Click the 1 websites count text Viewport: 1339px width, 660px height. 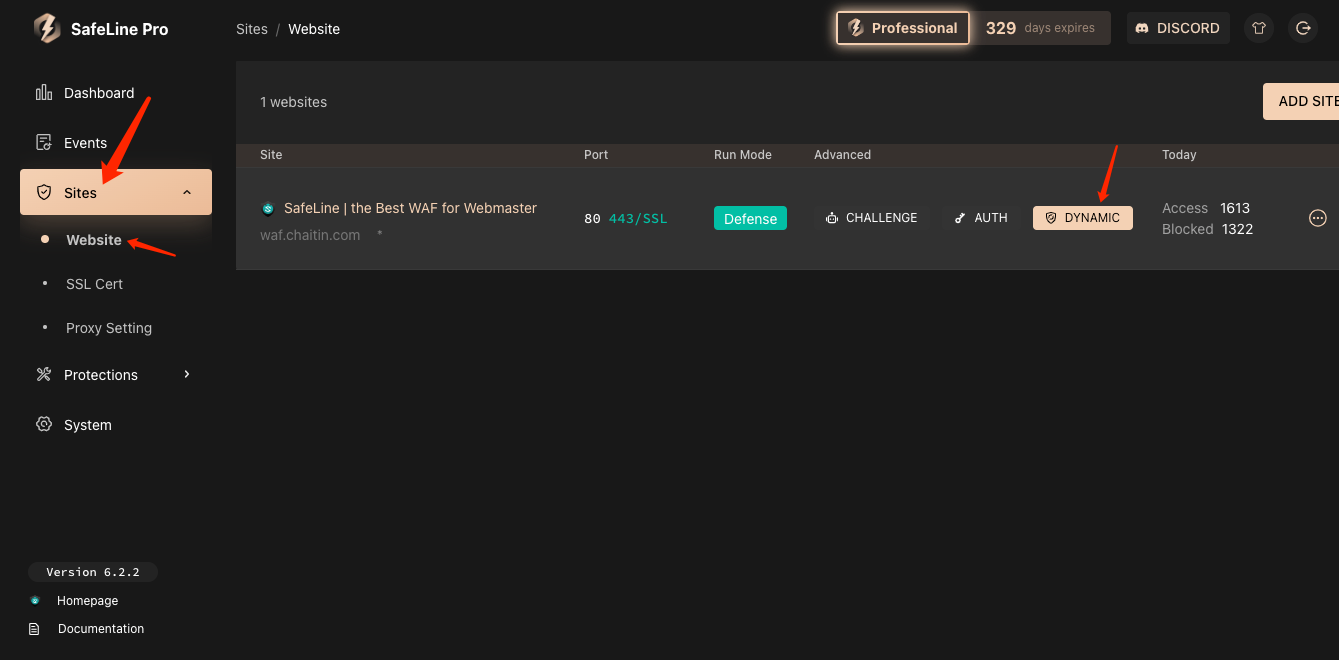click(293, 102)
